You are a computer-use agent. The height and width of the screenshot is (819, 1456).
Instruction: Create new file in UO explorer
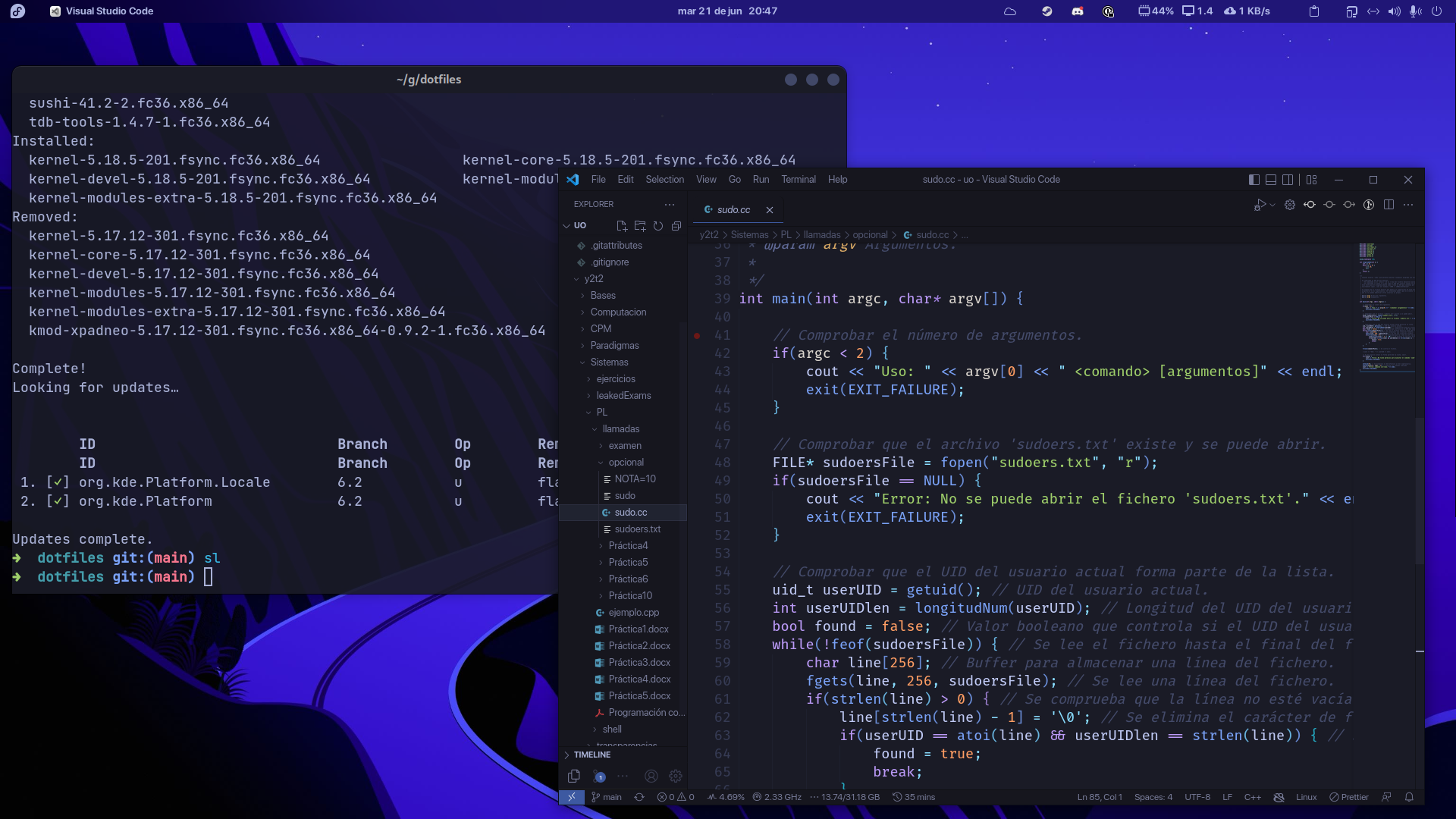(x=622, y=226)
